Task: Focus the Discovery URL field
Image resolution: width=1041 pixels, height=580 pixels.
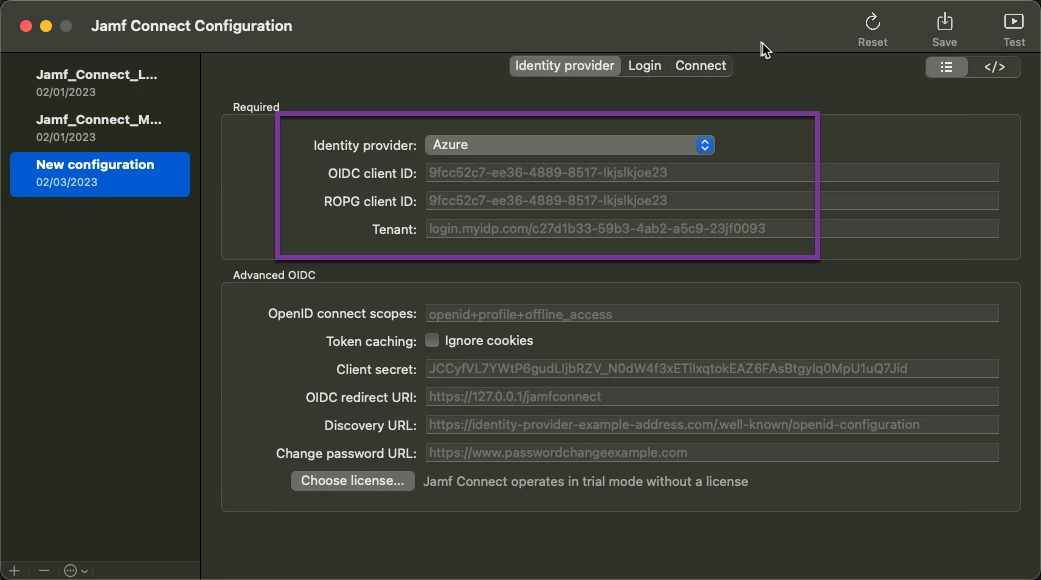Action: [712, 425]
